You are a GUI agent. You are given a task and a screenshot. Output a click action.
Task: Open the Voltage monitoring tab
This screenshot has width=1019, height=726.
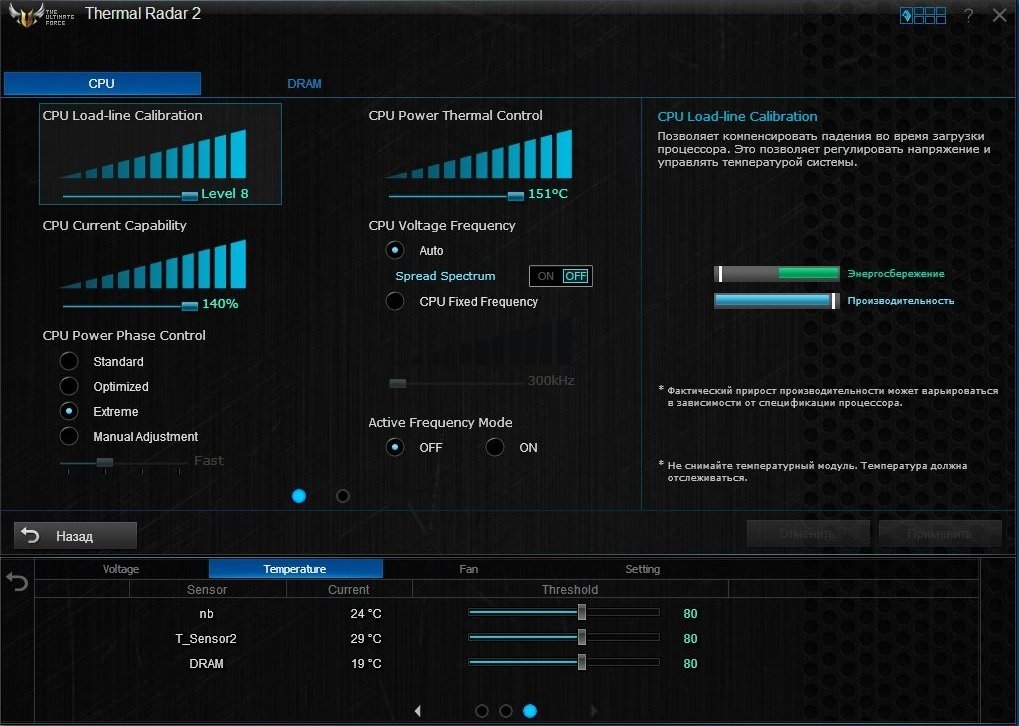pyautogui.click(x=121, y=569)
